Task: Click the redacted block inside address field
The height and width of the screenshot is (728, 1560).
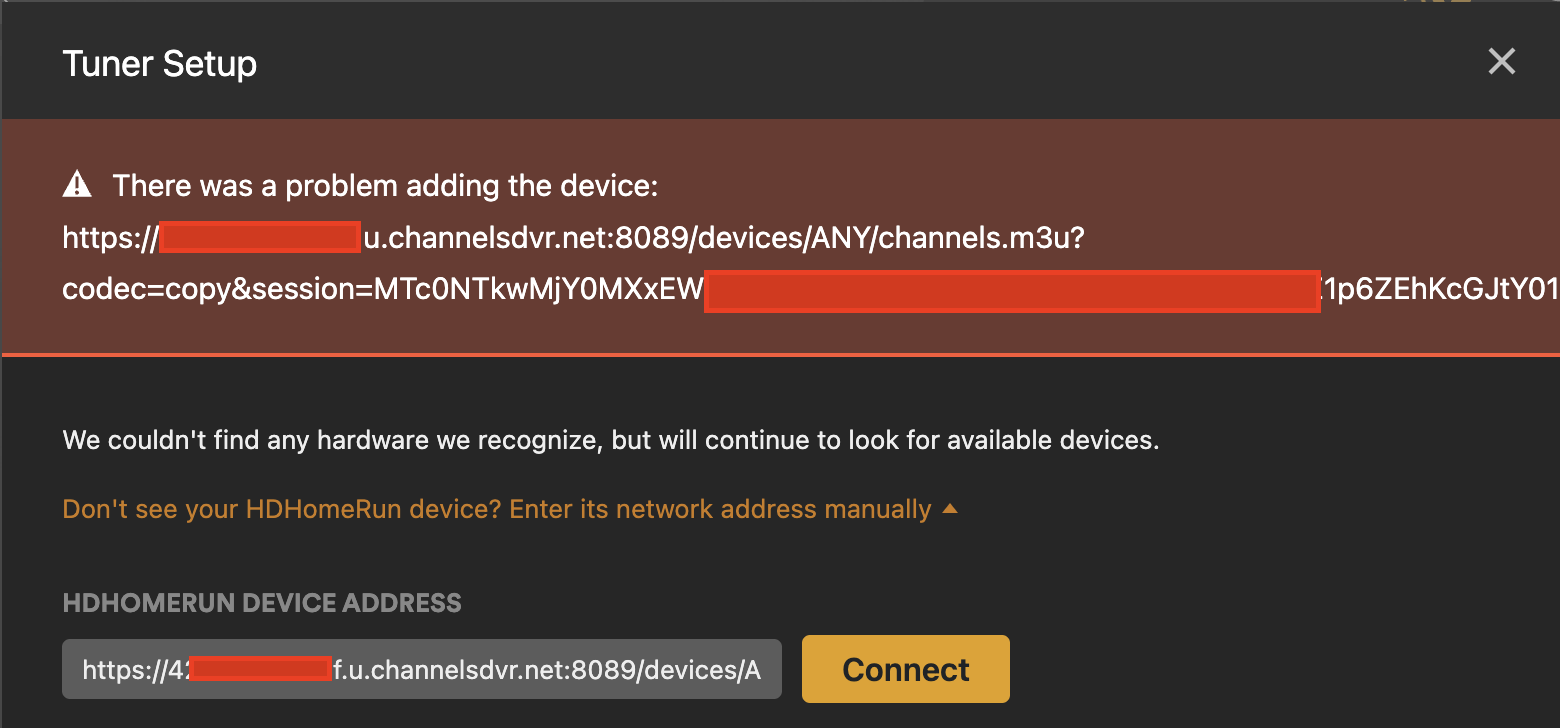Action: click(x=259, y=669)
